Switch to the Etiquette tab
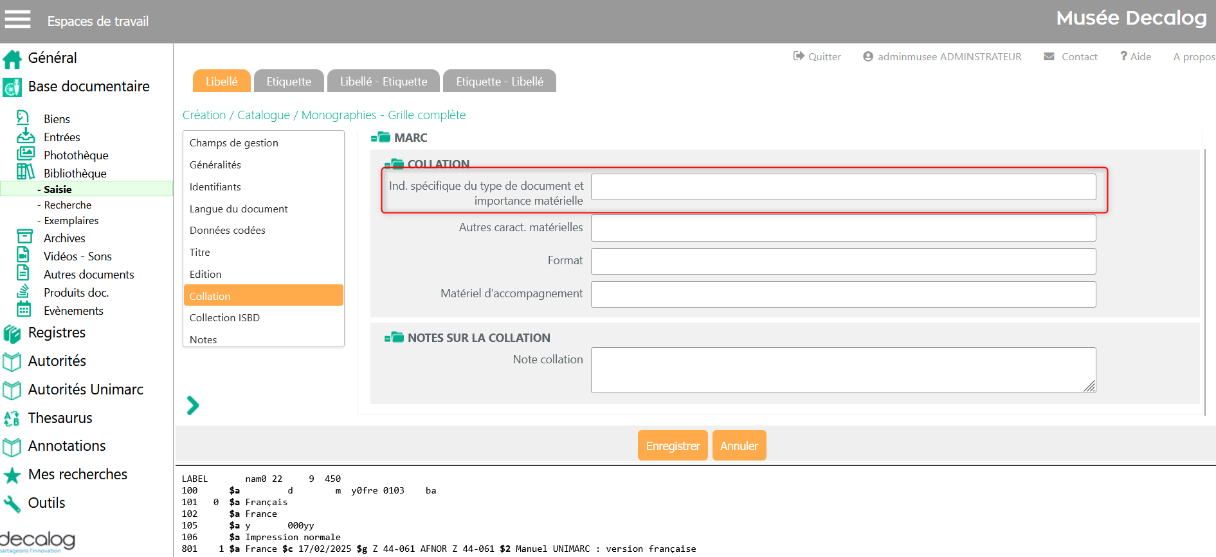Image resolution: width=1216 pixels, height=557 pixels. point(288,81)
